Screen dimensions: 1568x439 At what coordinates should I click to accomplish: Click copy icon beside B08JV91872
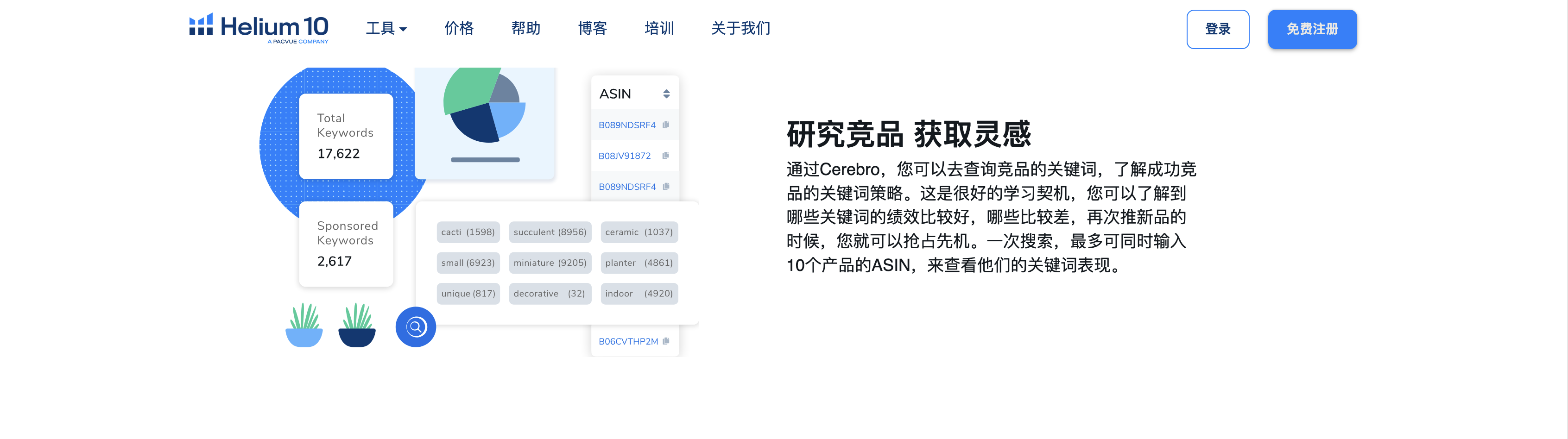point(666,156)
